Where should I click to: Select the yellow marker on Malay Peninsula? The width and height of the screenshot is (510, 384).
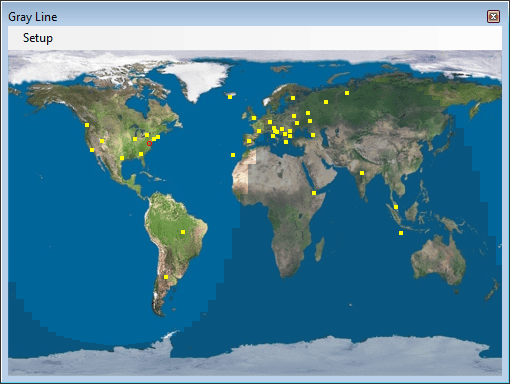pos(396,207)
